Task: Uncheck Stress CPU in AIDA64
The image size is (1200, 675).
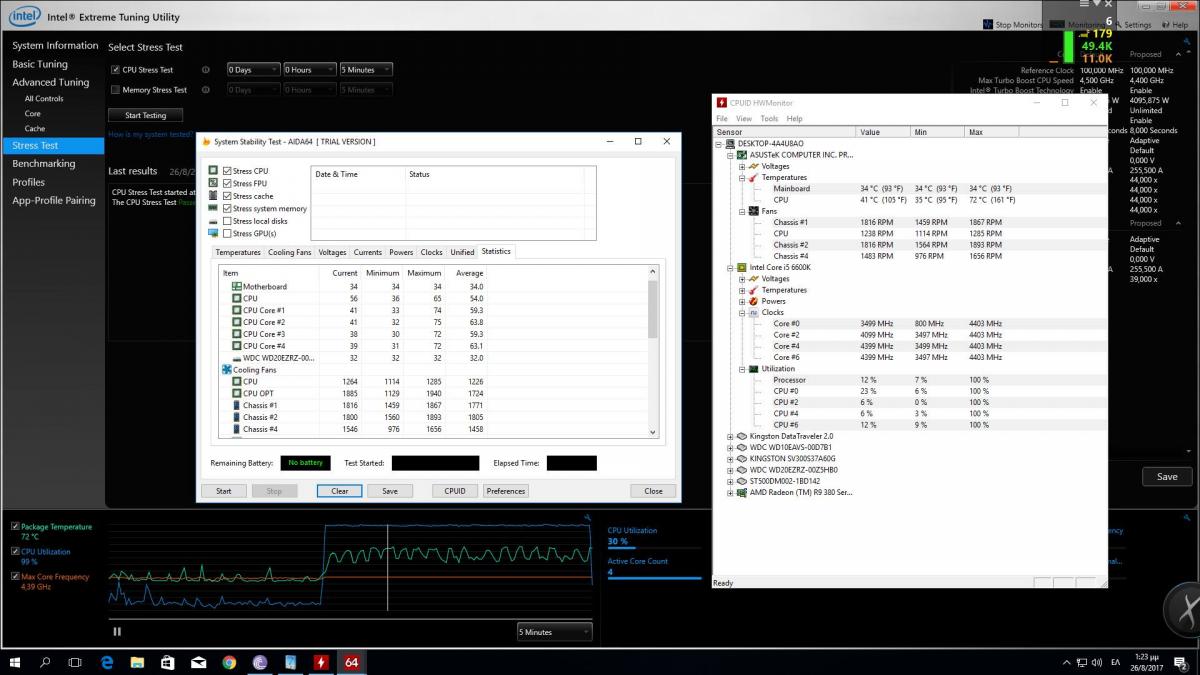Action: [227, 171]
